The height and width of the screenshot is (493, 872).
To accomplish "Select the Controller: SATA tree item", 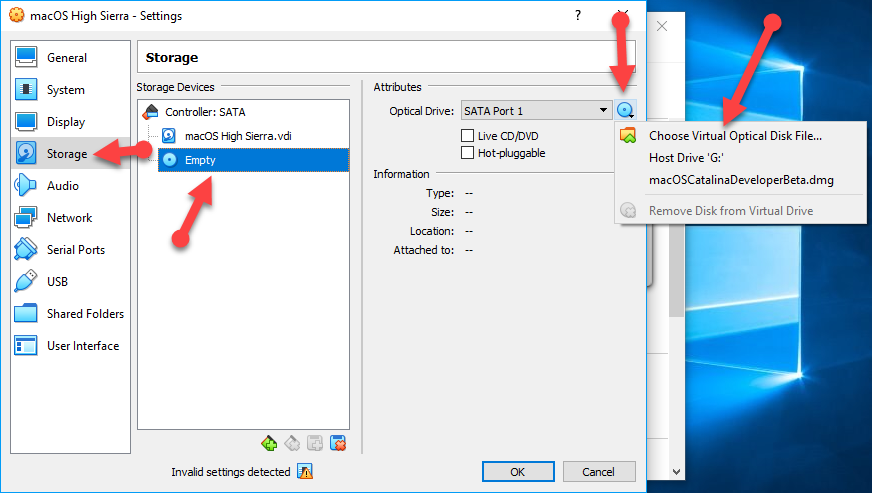I will click(206, 112).
